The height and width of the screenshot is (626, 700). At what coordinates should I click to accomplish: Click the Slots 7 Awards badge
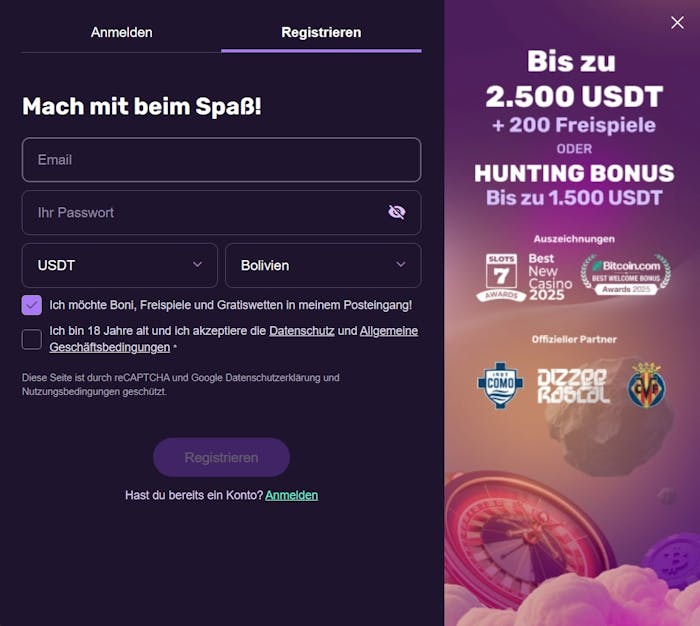(x=501, y=277)
